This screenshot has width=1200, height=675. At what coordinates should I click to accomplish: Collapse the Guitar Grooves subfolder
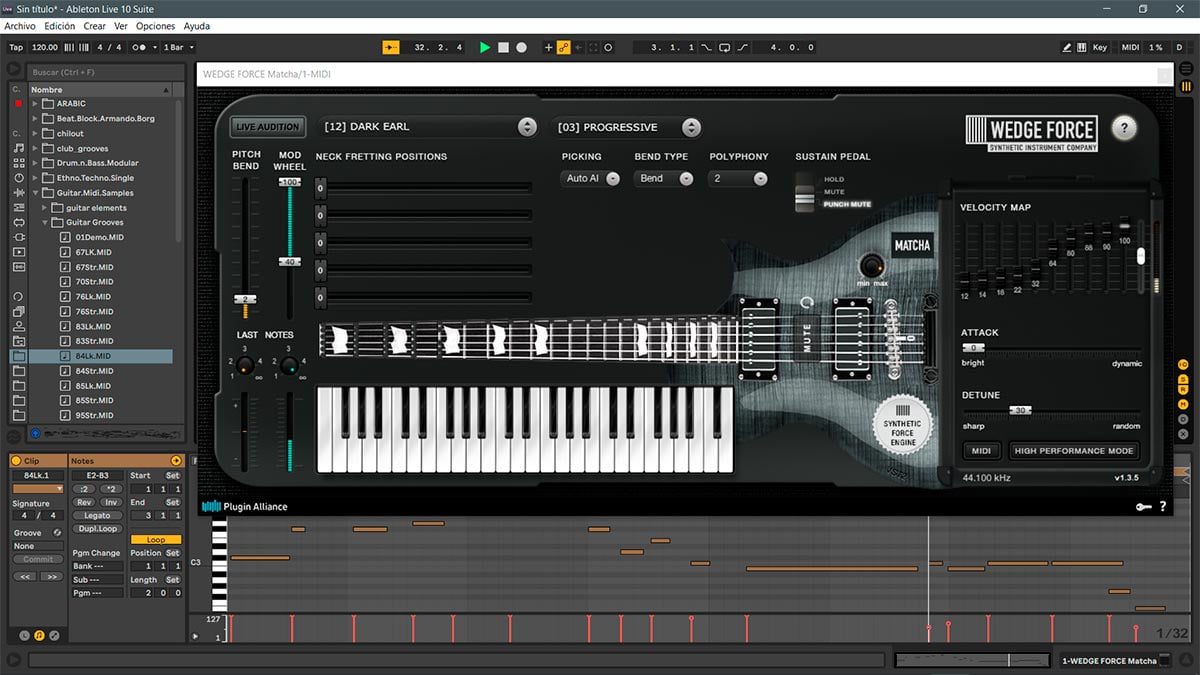click(45, 222)
